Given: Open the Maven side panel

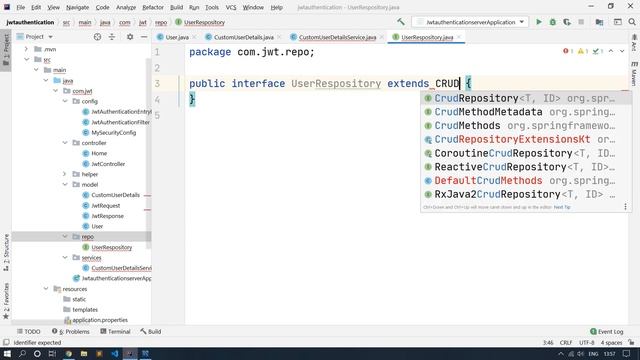Looking at the screenshot, I should tap(634, 74).
